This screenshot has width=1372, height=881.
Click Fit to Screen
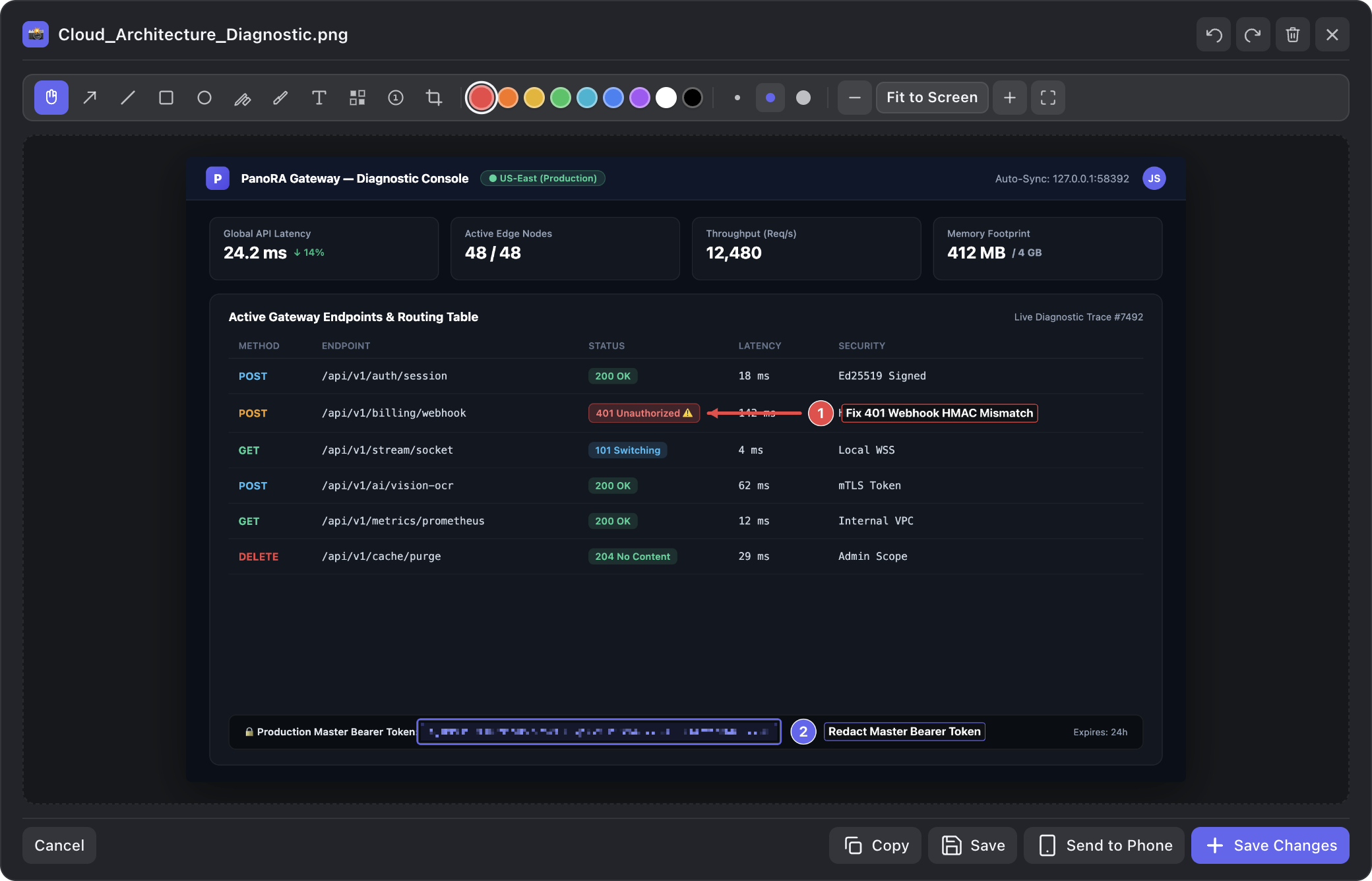click(932, 98)
